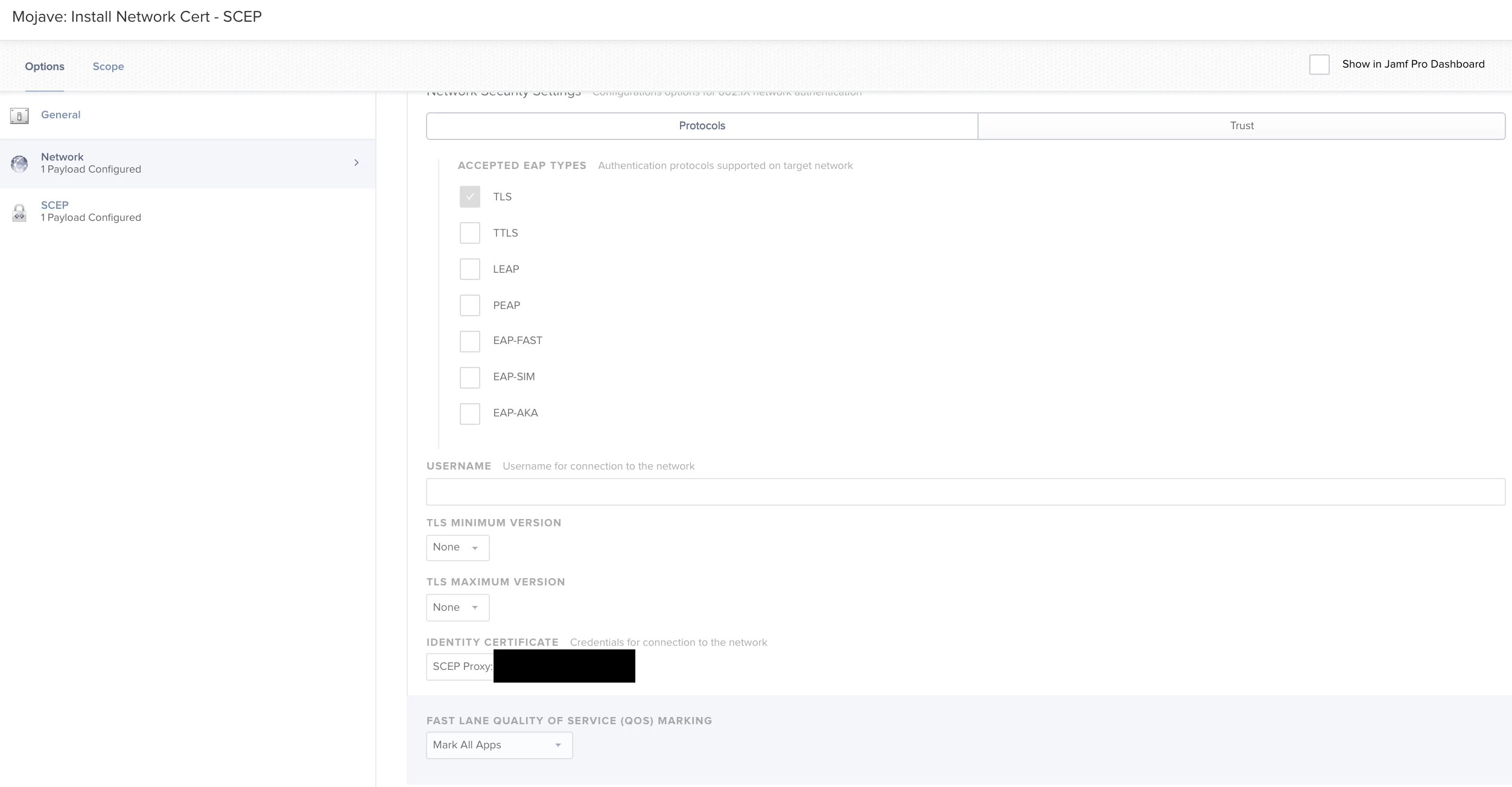1512x787 pixels.
Task: Open the General payload settings
Action: [x=60, y=115]
